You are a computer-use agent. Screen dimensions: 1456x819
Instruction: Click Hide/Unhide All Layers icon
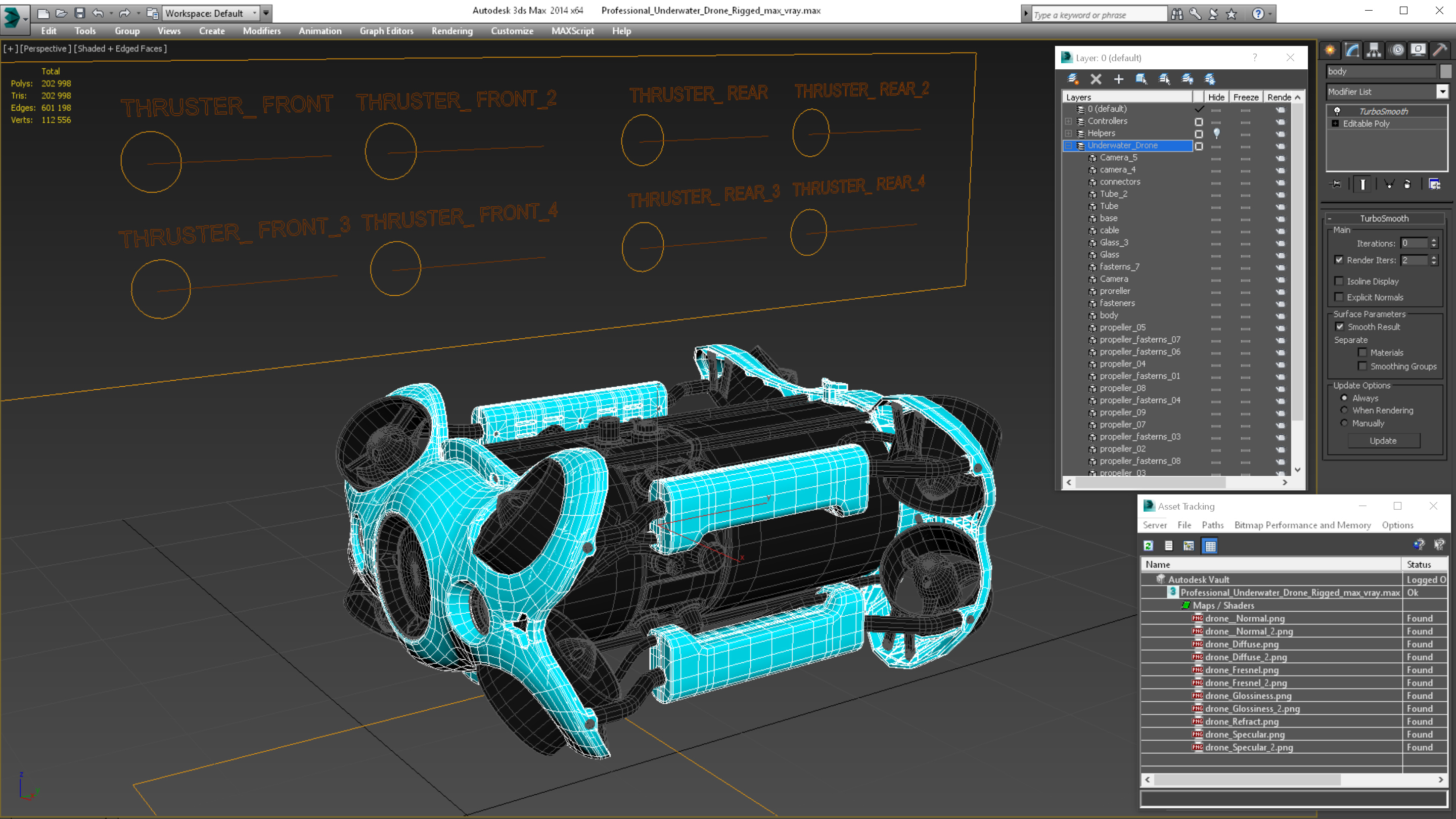point(1188,79)
